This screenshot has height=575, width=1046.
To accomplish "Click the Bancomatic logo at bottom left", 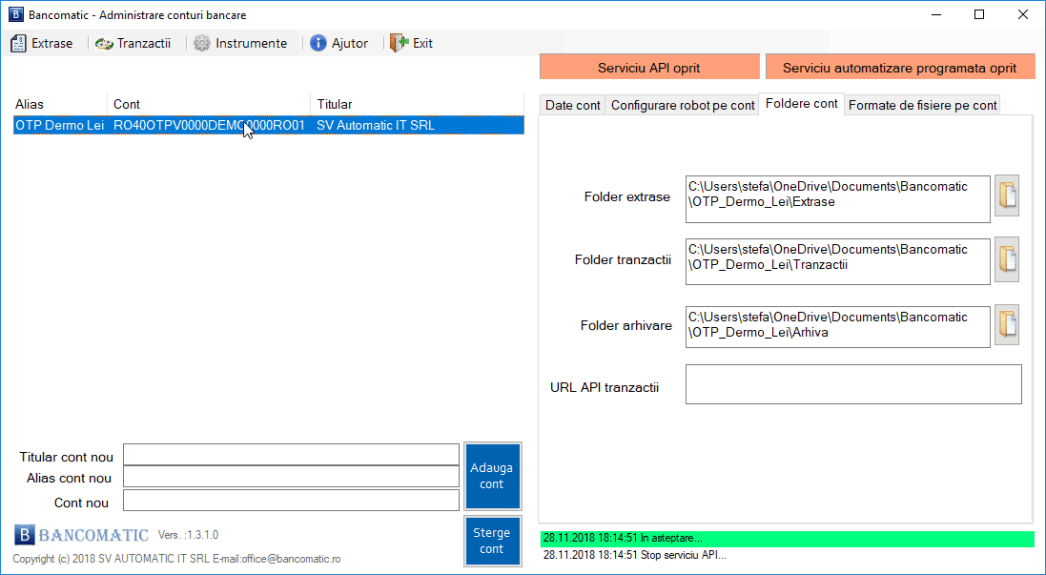I will pos(81,535).
